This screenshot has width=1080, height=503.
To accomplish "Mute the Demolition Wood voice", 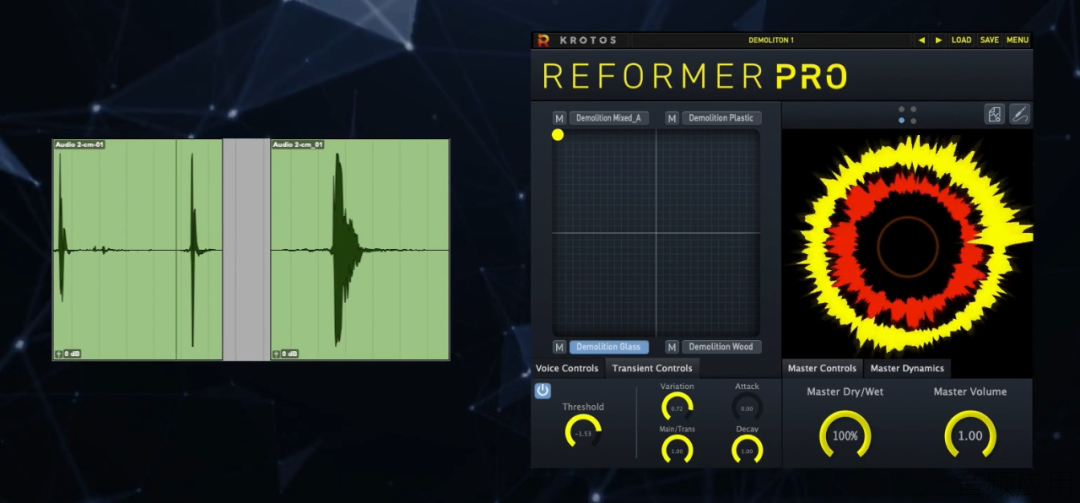I will pos(672,347).
